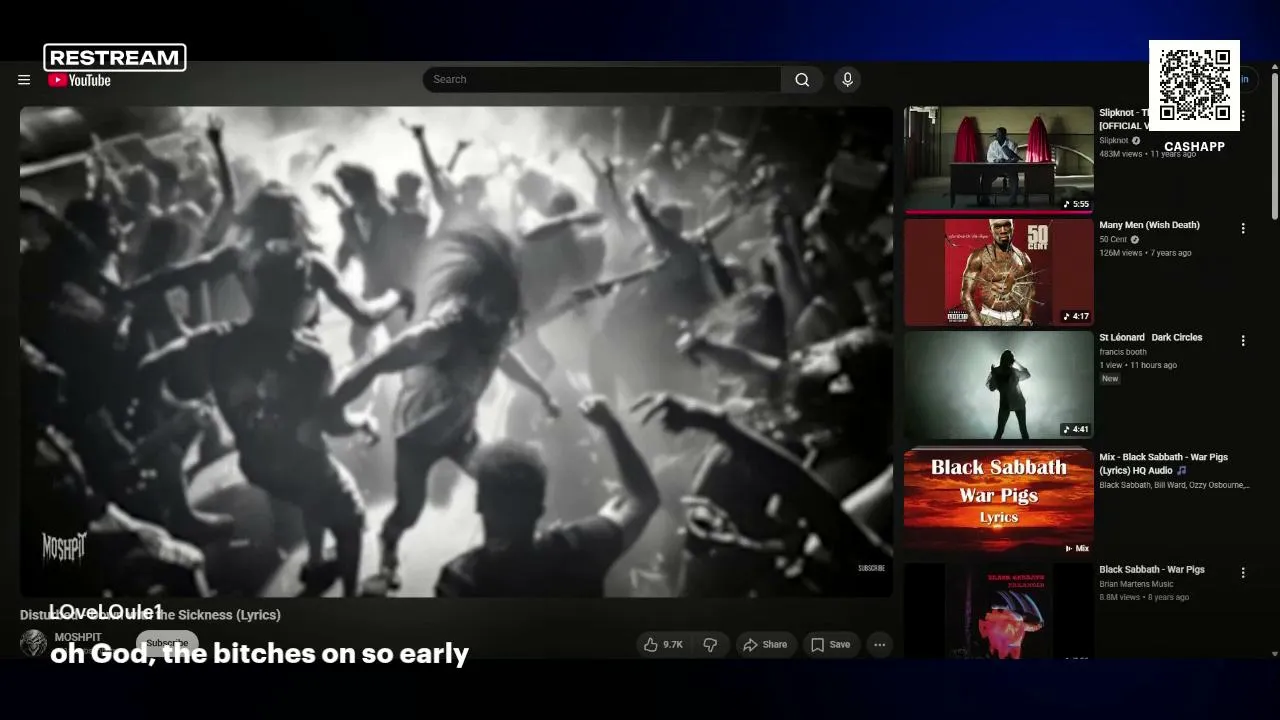
Task: Open options menu for Slipknot video
Action: tap(1243, 117)
